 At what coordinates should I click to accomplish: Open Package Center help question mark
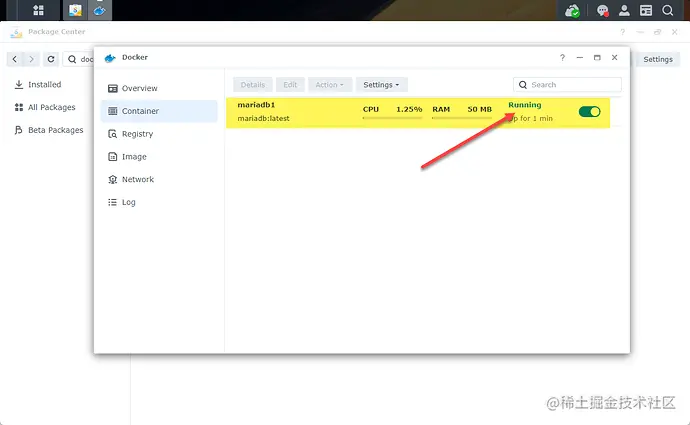click(x=622, y=32)
